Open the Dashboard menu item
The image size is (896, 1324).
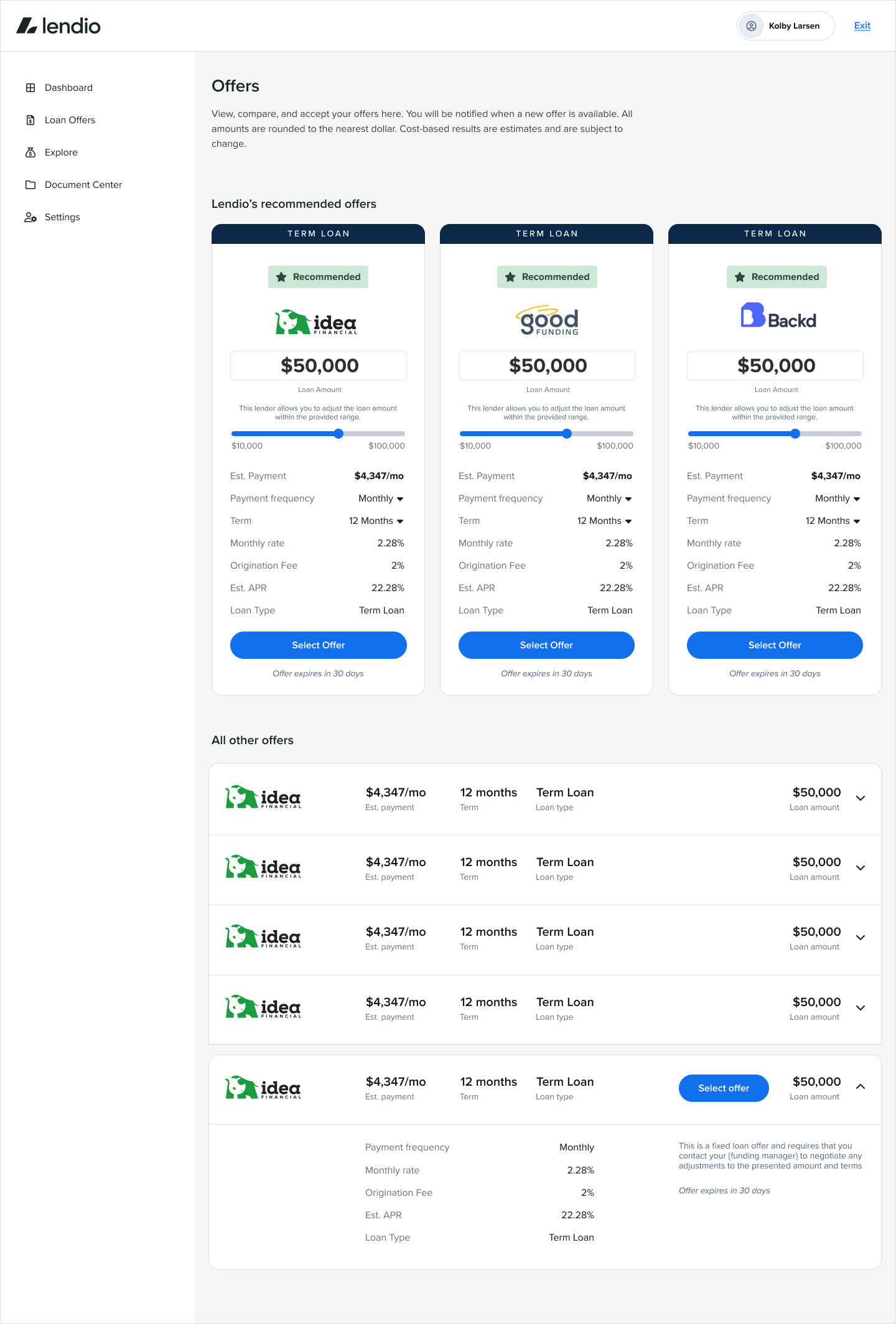[68, 88]
